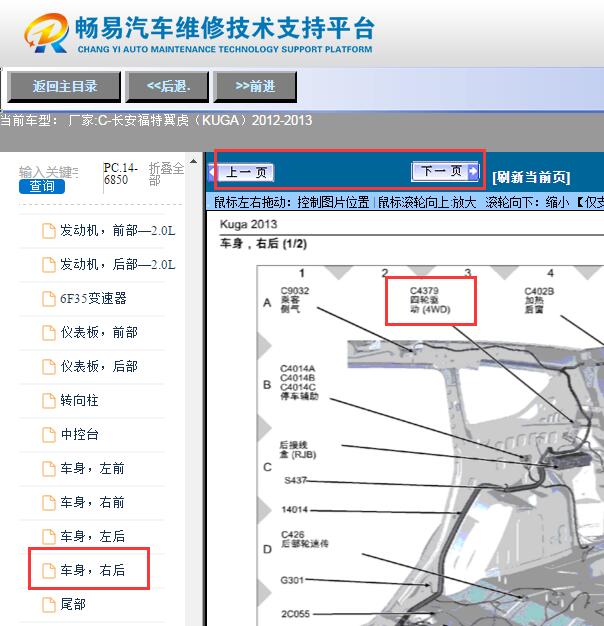Image resolution: width=604 pixels, height=626 pixels.
Task: Click diagram heading 车身，右后 (1/2)
Action: (263, 244)
